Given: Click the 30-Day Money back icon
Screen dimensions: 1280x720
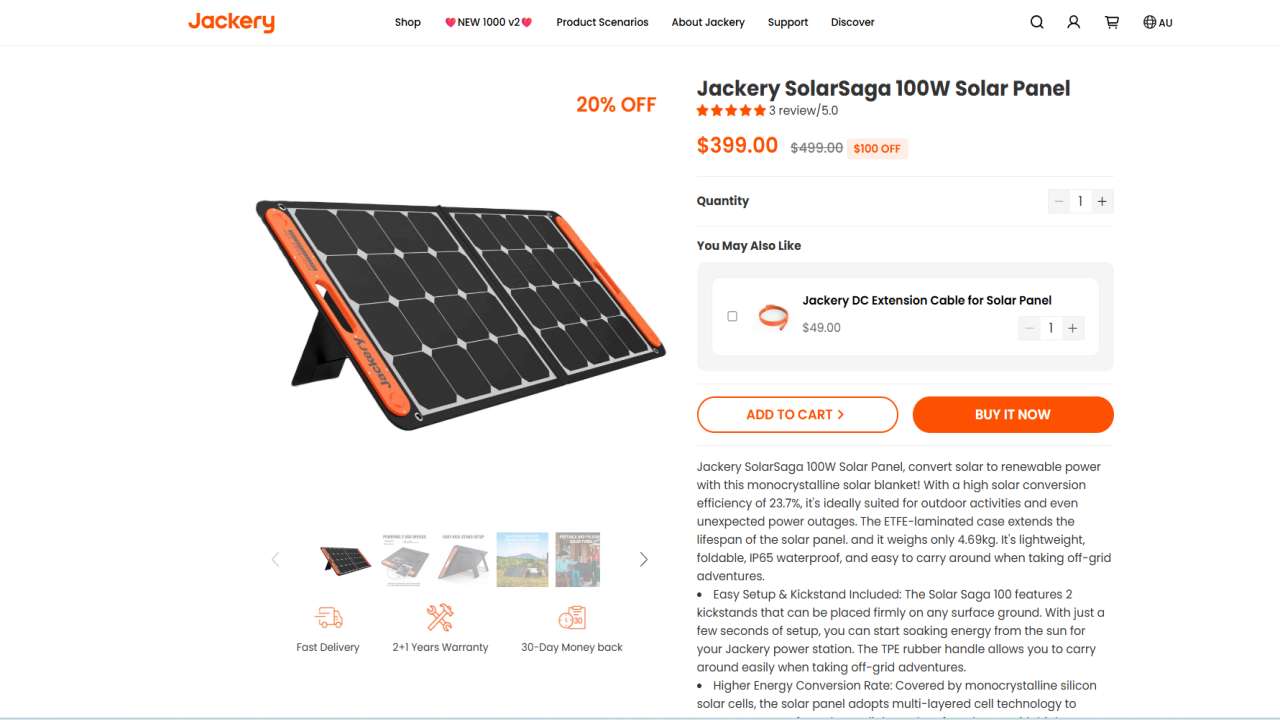Looking at the screenshot, I should (571, 617).
